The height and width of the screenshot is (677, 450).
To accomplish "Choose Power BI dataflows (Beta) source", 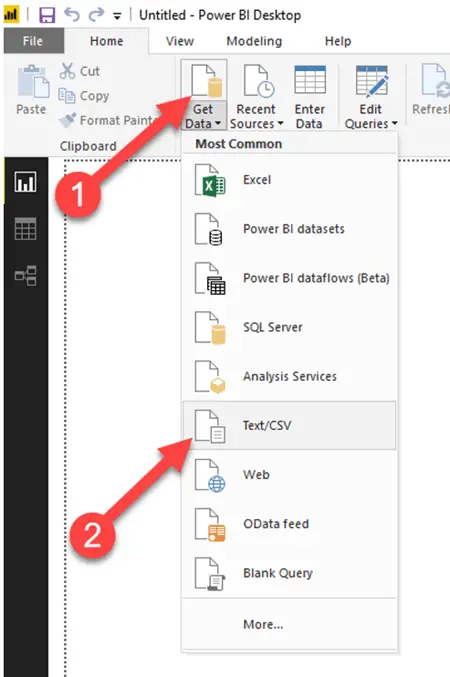I will tap(288, 278).
